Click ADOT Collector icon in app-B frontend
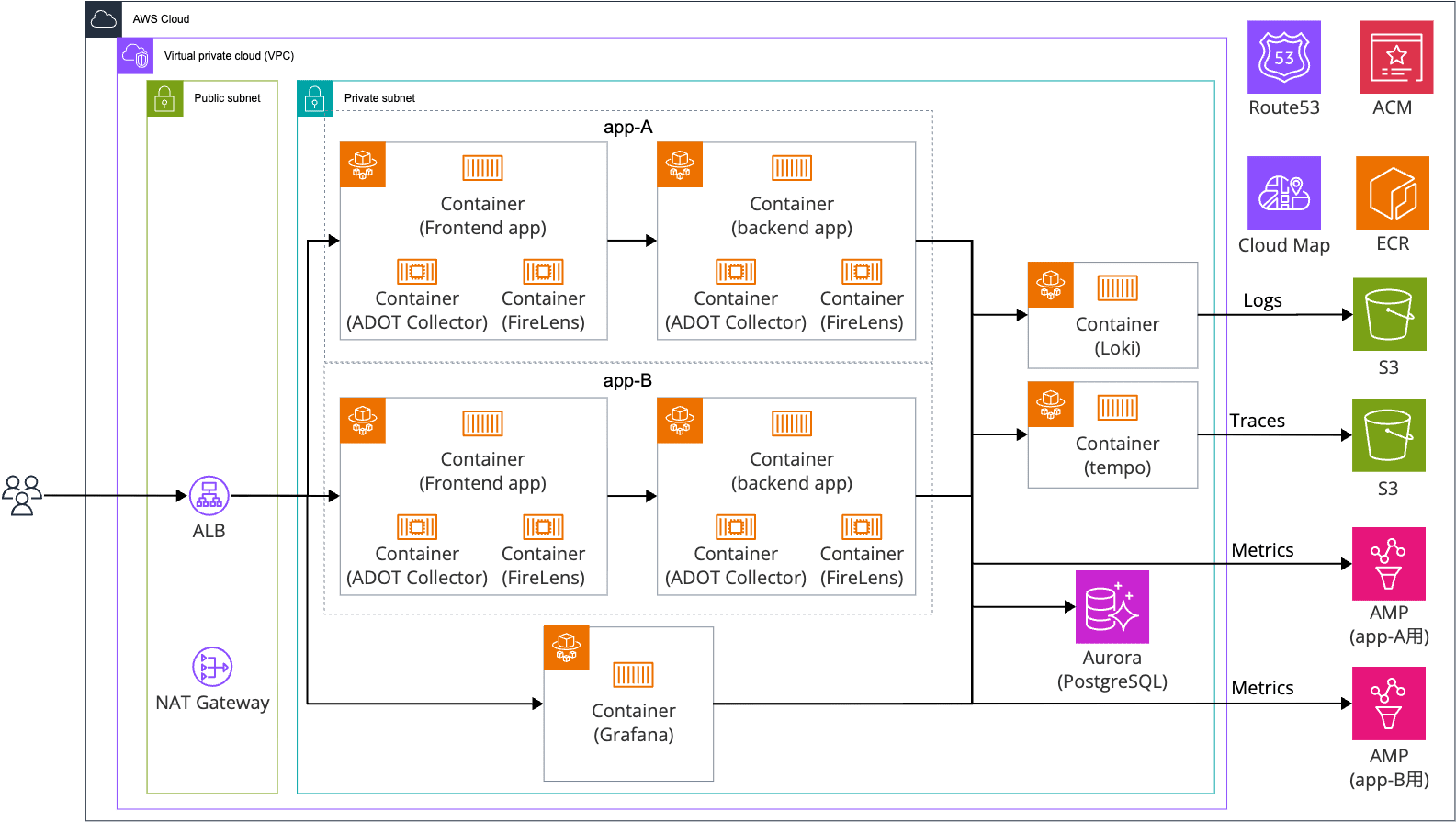Viewport: 1456px width, 822px height. [x=417, y=527]
